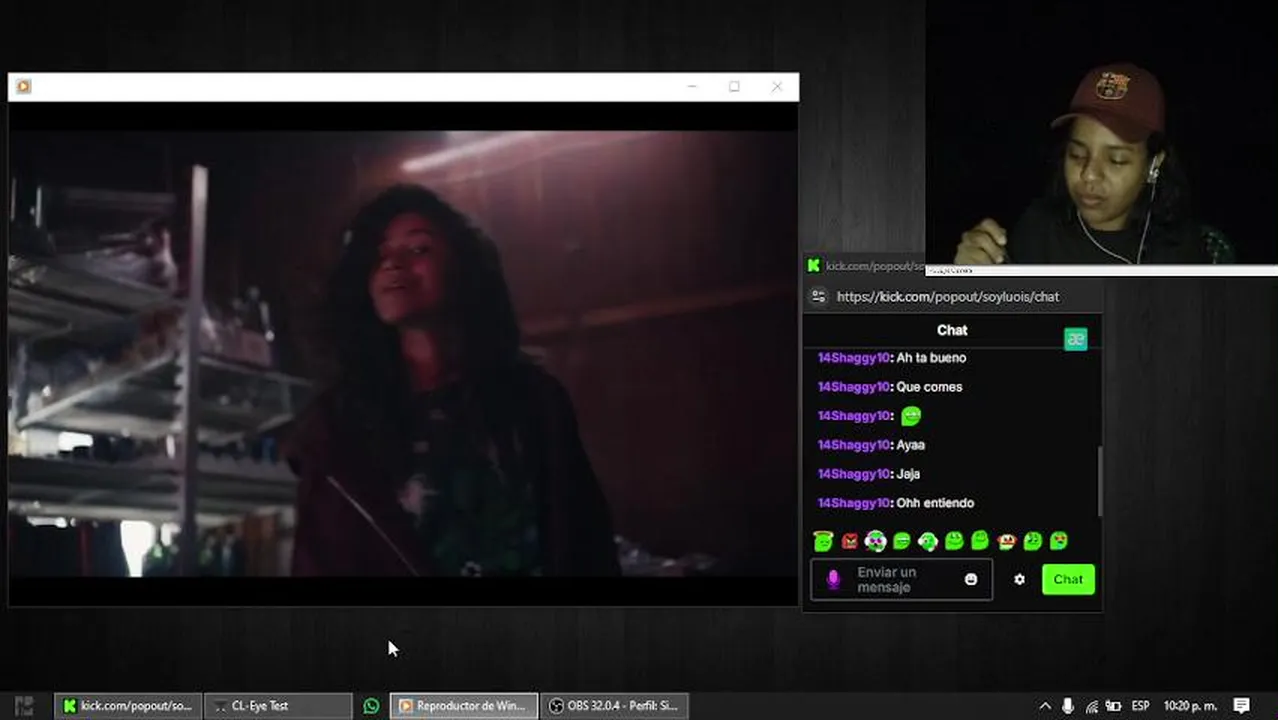Insert the heart-eyes green emote
Screen dimensions: 1278x720
tap(1058, 542)
